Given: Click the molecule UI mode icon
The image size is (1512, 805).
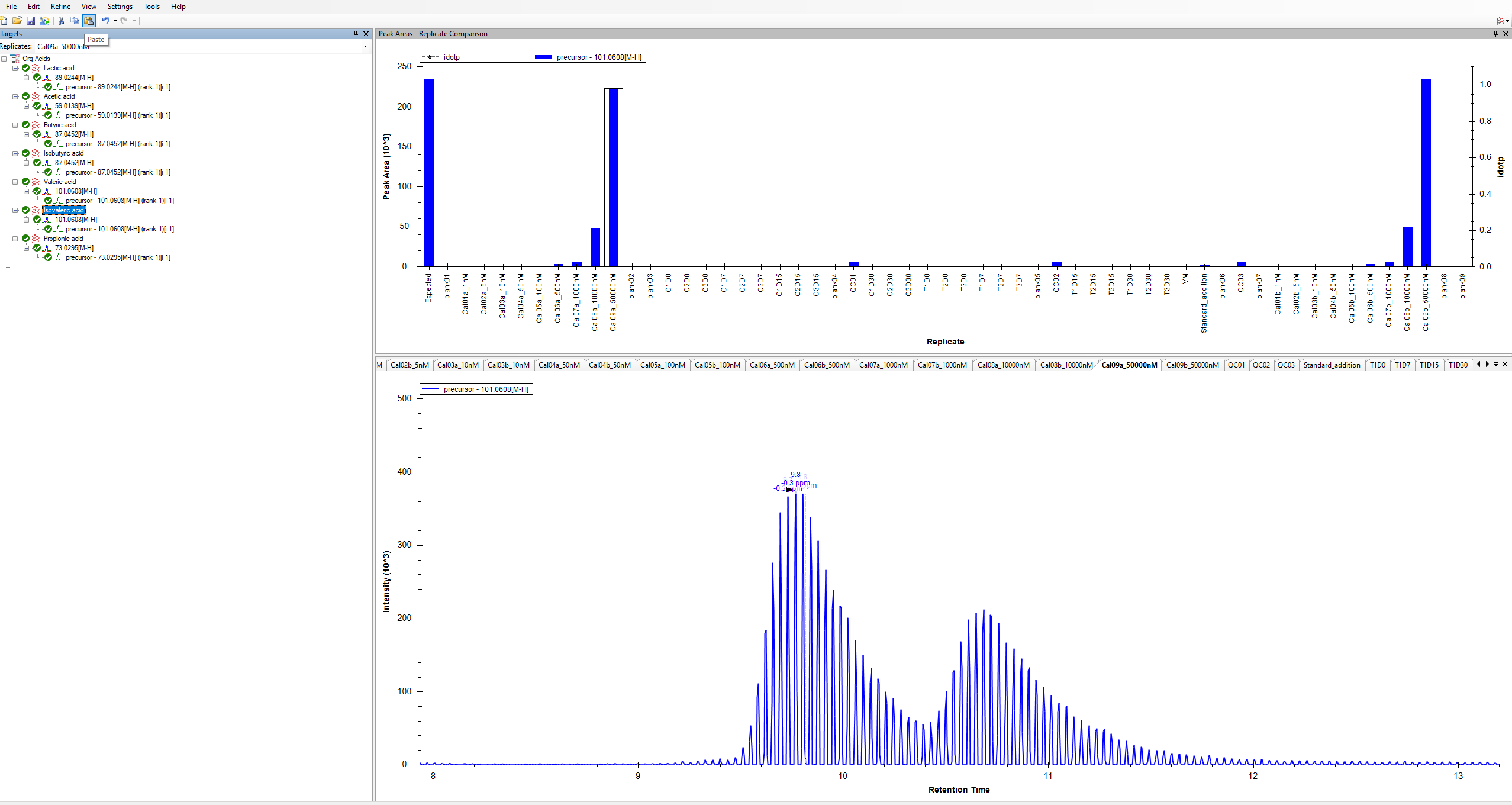Looking at the screenshot, I should pos(1500,21).
